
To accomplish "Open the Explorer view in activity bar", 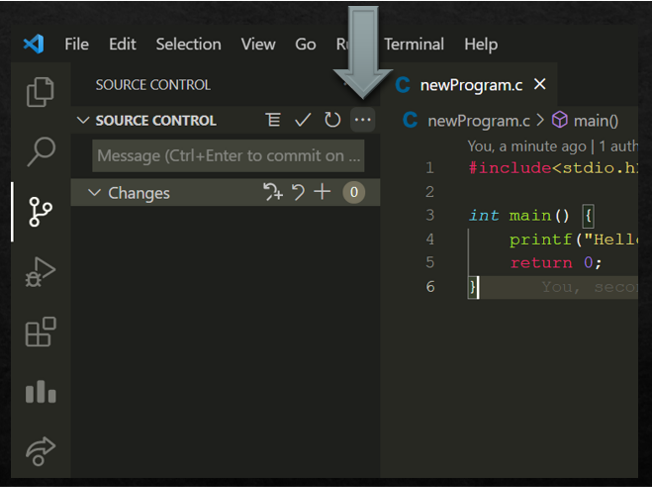I will tap(40, 91).
